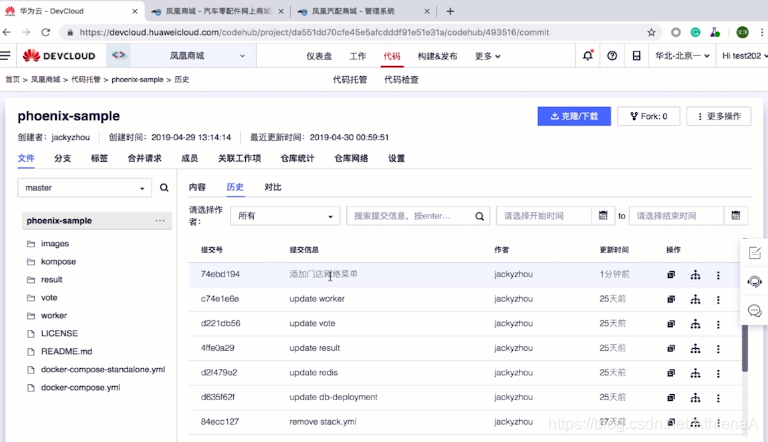Image resolution: width=768 pixels, height=442 pixels.
Task: Switch to the 仪表盘 top menu
Action: pyautogui.click(x=319, y=56)
